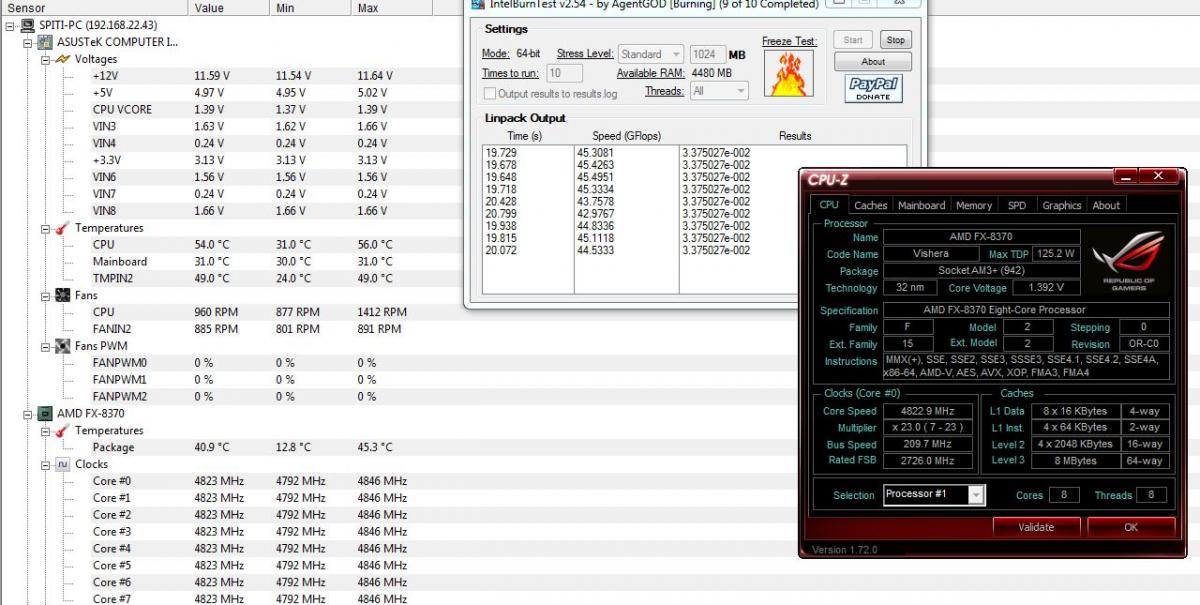Click the Voltages lightning icon

(62, 59)
